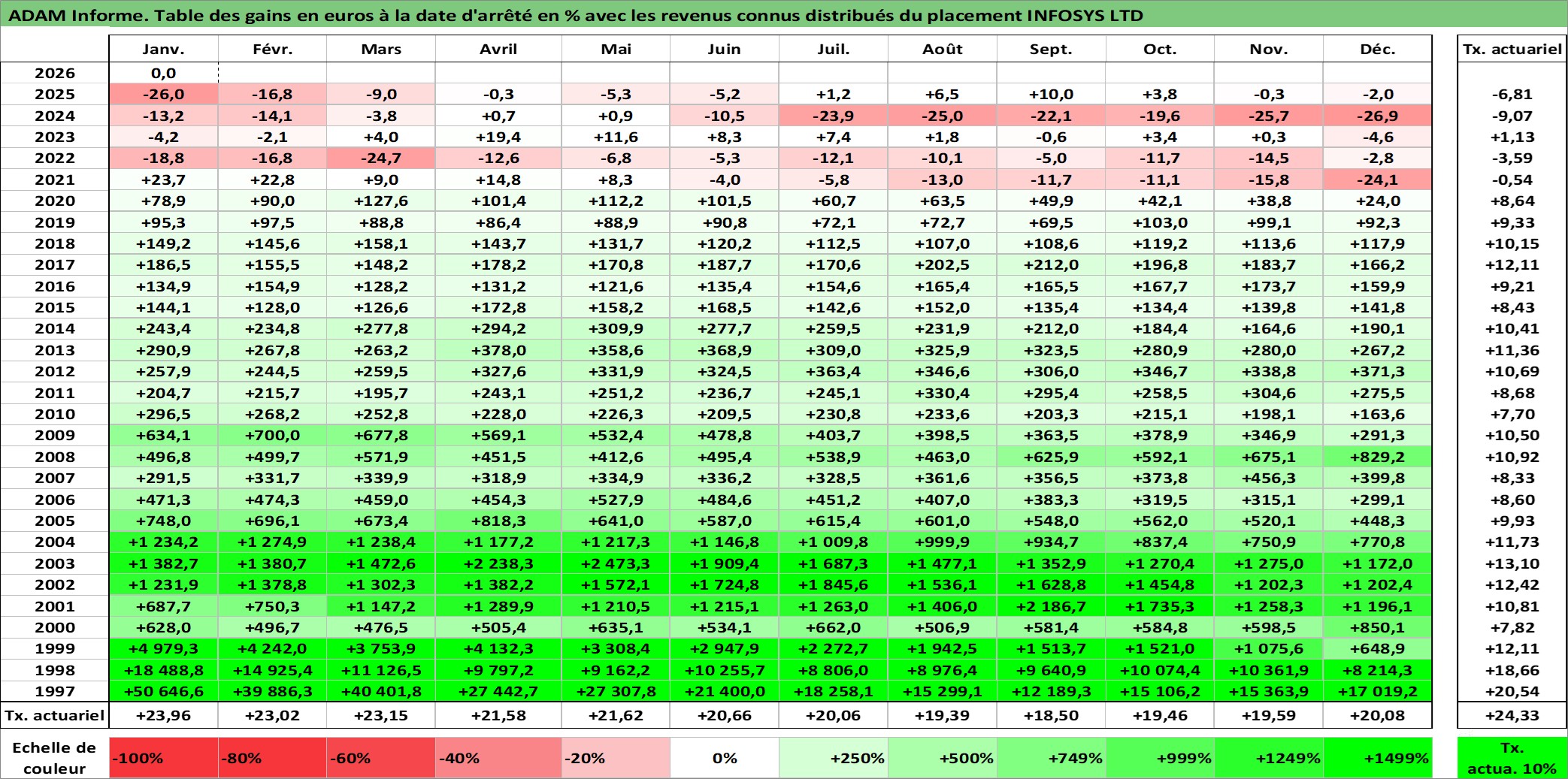Select the '+700,0' cell for Févr. 2009

[x=272, y=436]
